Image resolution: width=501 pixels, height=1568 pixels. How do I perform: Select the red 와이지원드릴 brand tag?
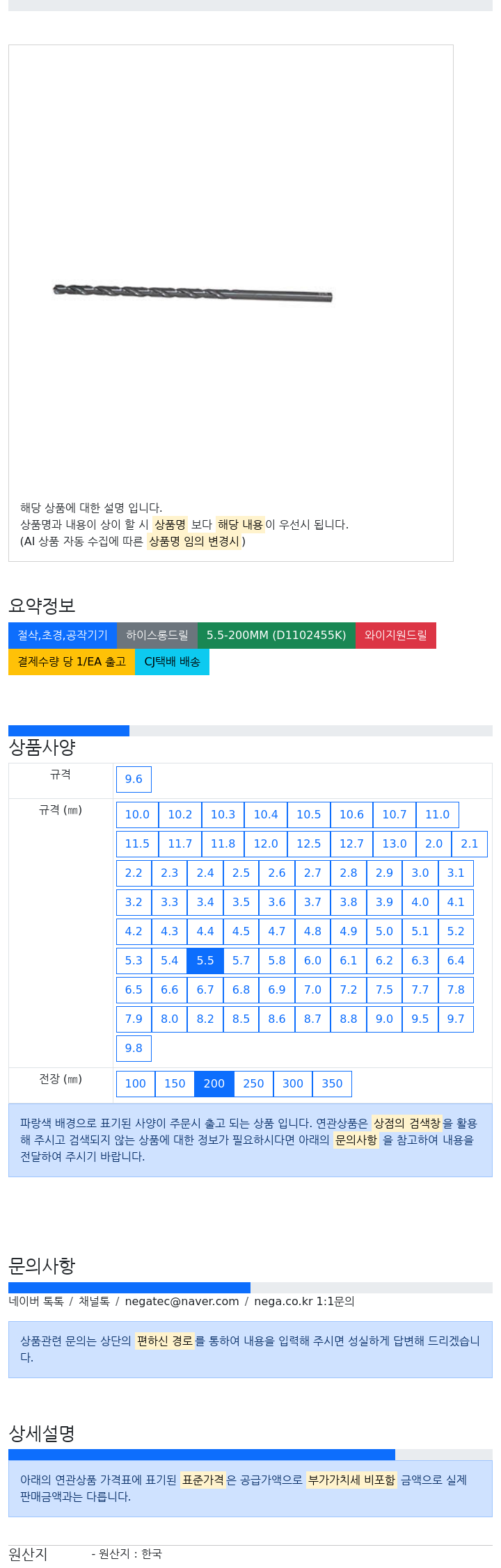tap(396, 636)
